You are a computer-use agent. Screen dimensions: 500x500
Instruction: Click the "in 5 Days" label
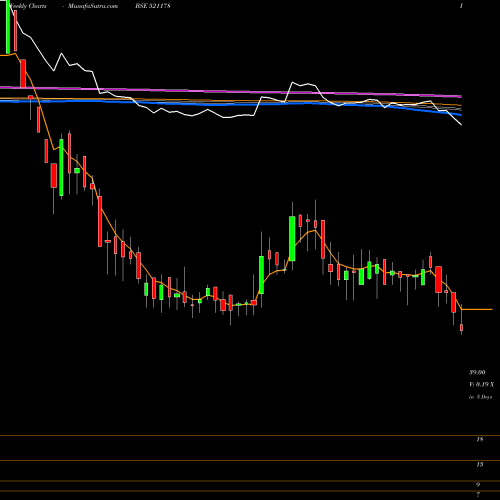pos(480,397)
